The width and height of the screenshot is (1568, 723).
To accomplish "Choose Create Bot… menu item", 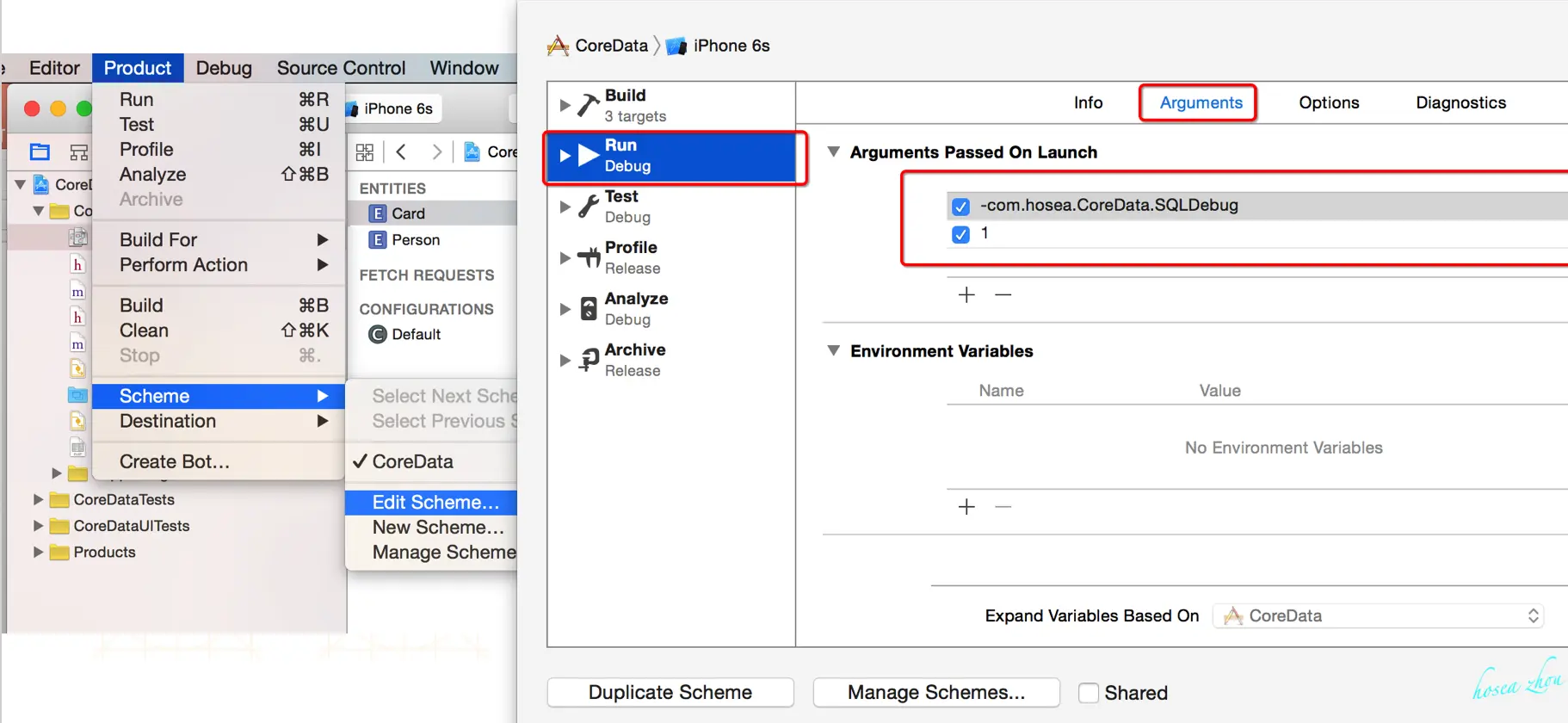I will coord(219,461).
